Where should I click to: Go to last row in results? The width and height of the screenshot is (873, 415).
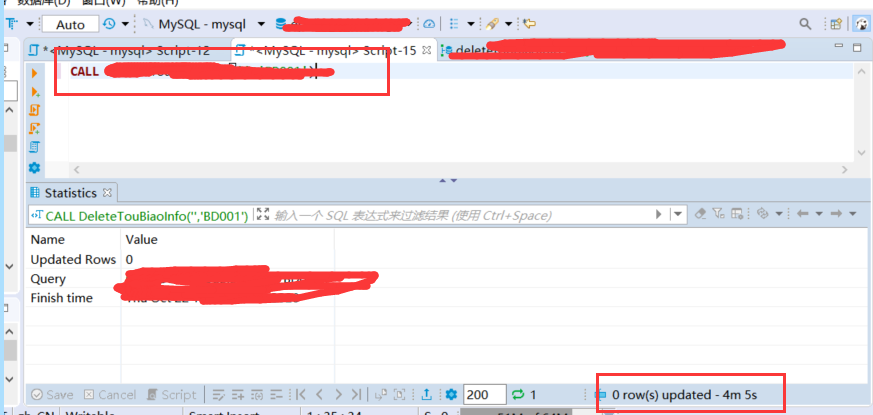tap(356, 394)
